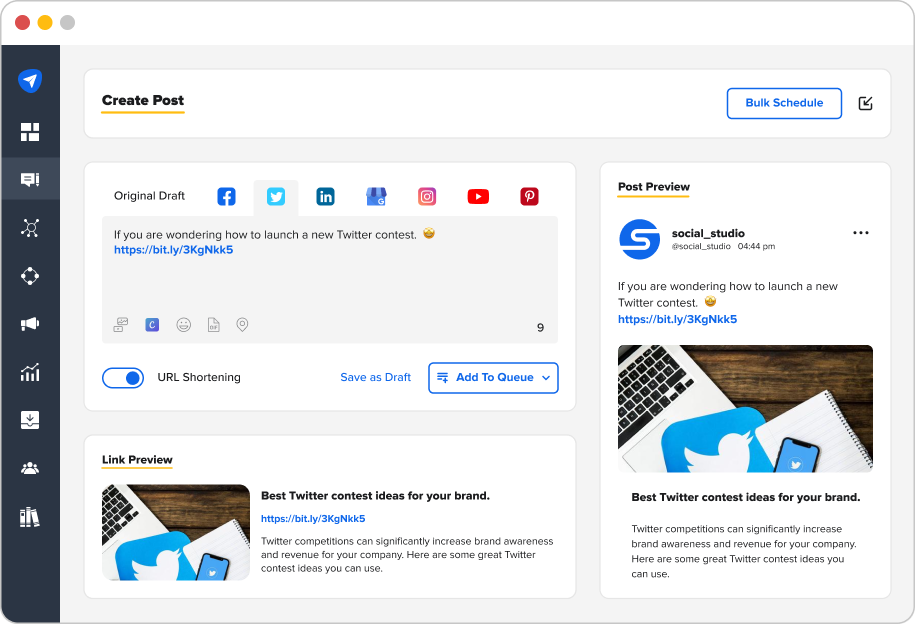Switch to the Original Draft tab
Screen dimensions: 915x625
(x=149, y=196)
